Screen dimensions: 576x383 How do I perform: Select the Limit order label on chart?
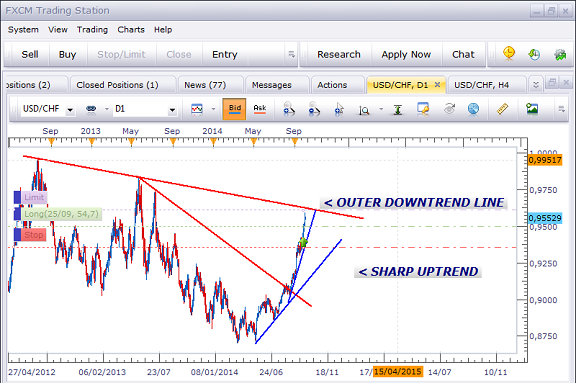coord(34,197)
